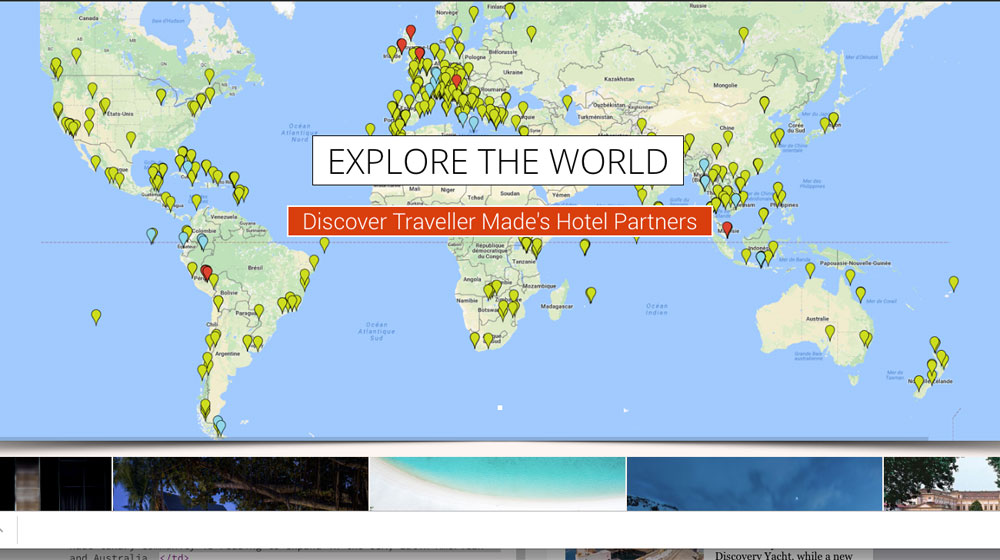Open the blue pin in Myanmar
Viewport: 1000px width, 560px height.
tap(704, 166)
